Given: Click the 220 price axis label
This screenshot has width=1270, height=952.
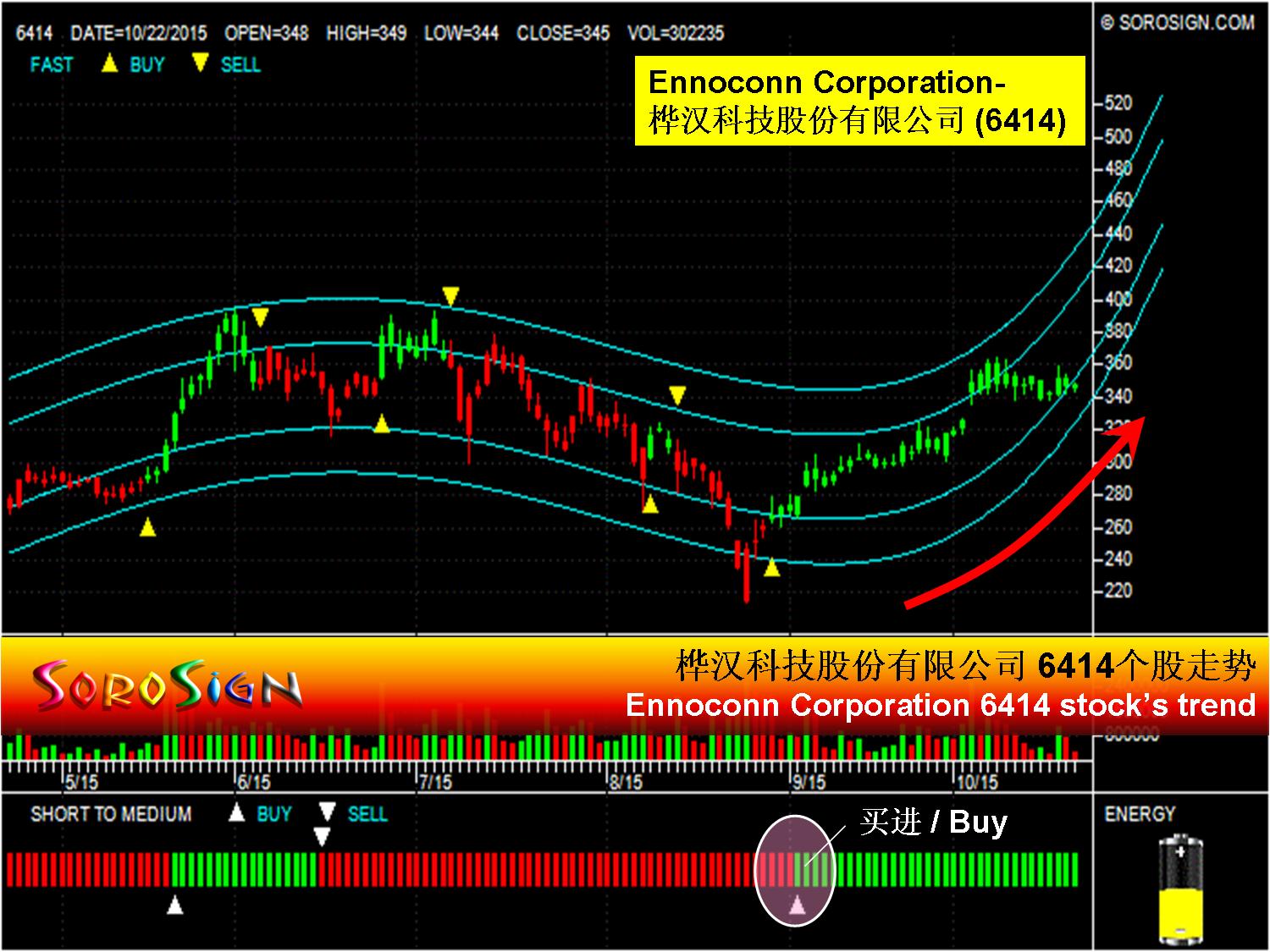Looking at the screenshot, I should coord(1118,591).
